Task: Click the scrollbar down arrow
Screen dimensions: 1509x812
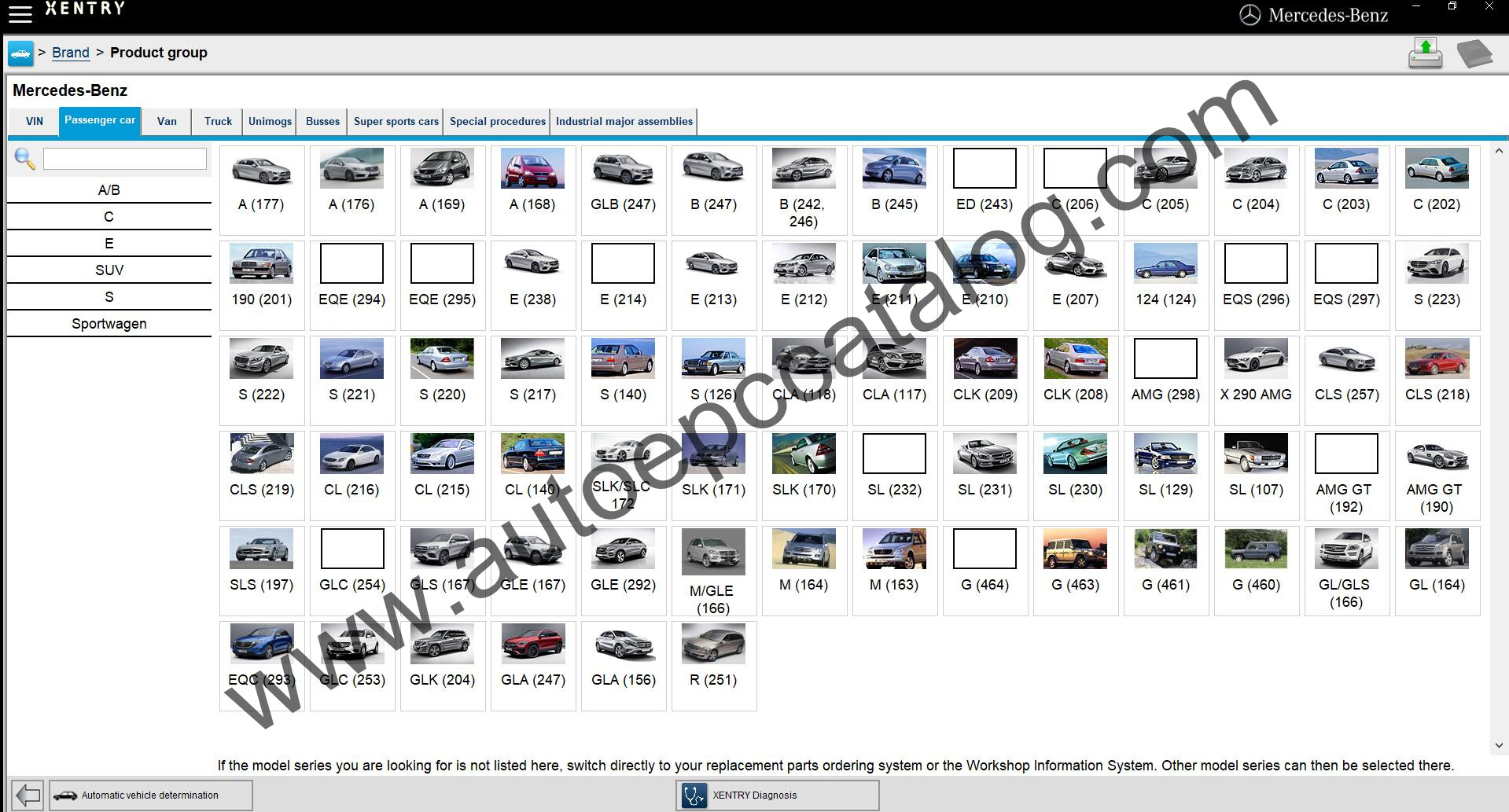Action: click(x=1499, y=745)
